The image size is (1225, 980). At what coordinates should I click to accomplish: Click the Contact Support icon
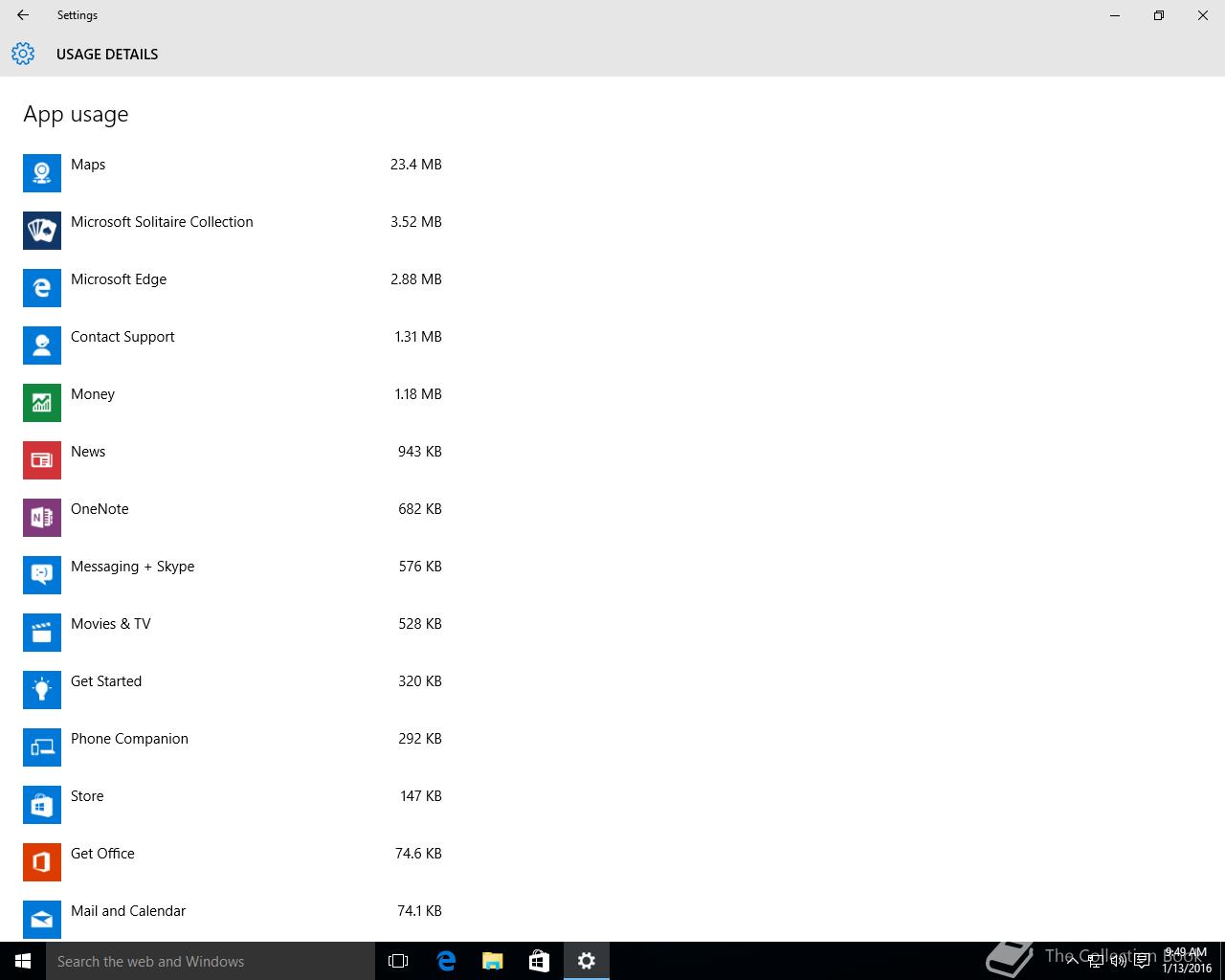tap(42, 345)
